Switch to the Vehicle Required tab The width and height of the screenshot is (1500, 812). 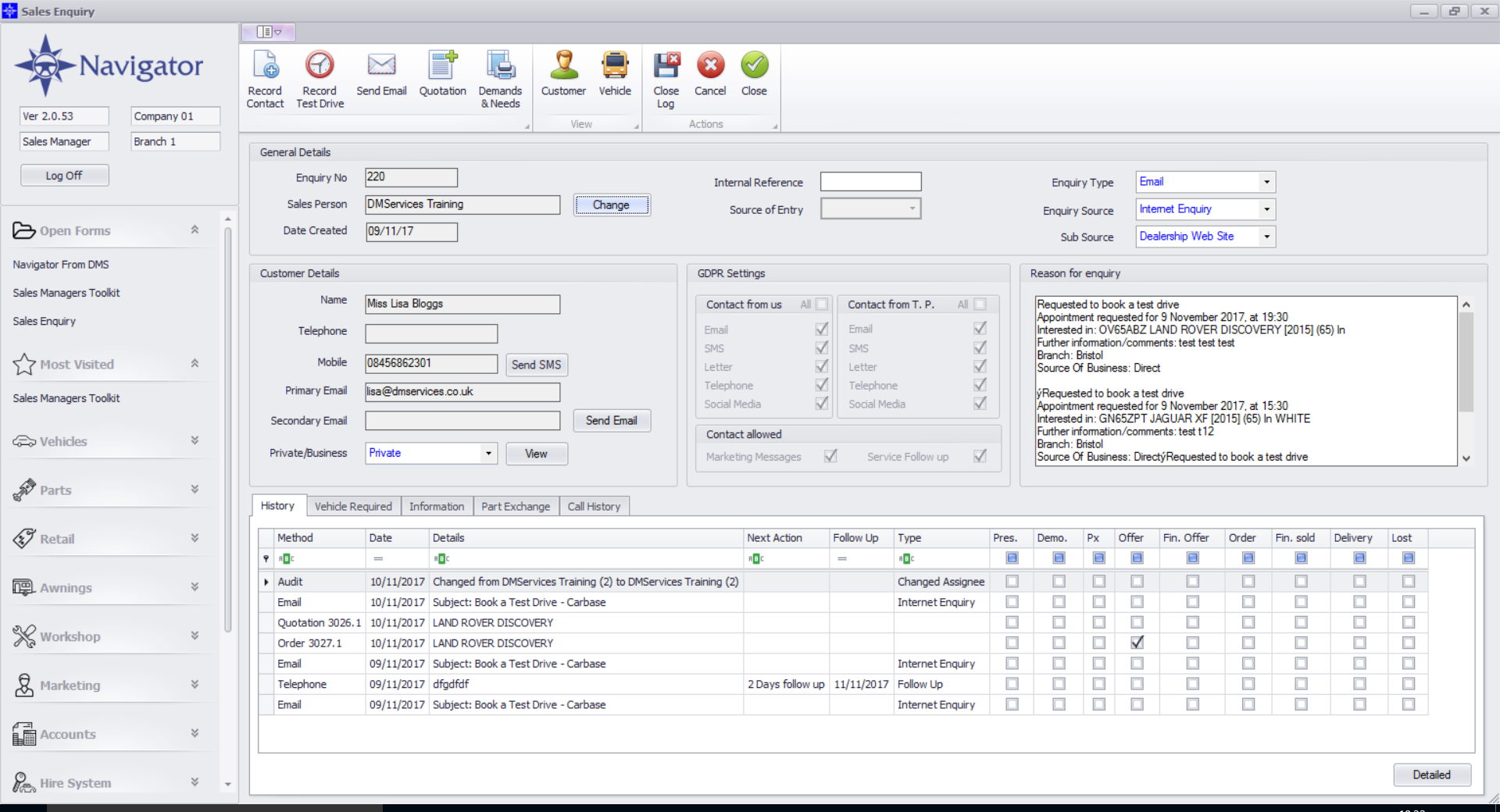[x=353, y=506]
